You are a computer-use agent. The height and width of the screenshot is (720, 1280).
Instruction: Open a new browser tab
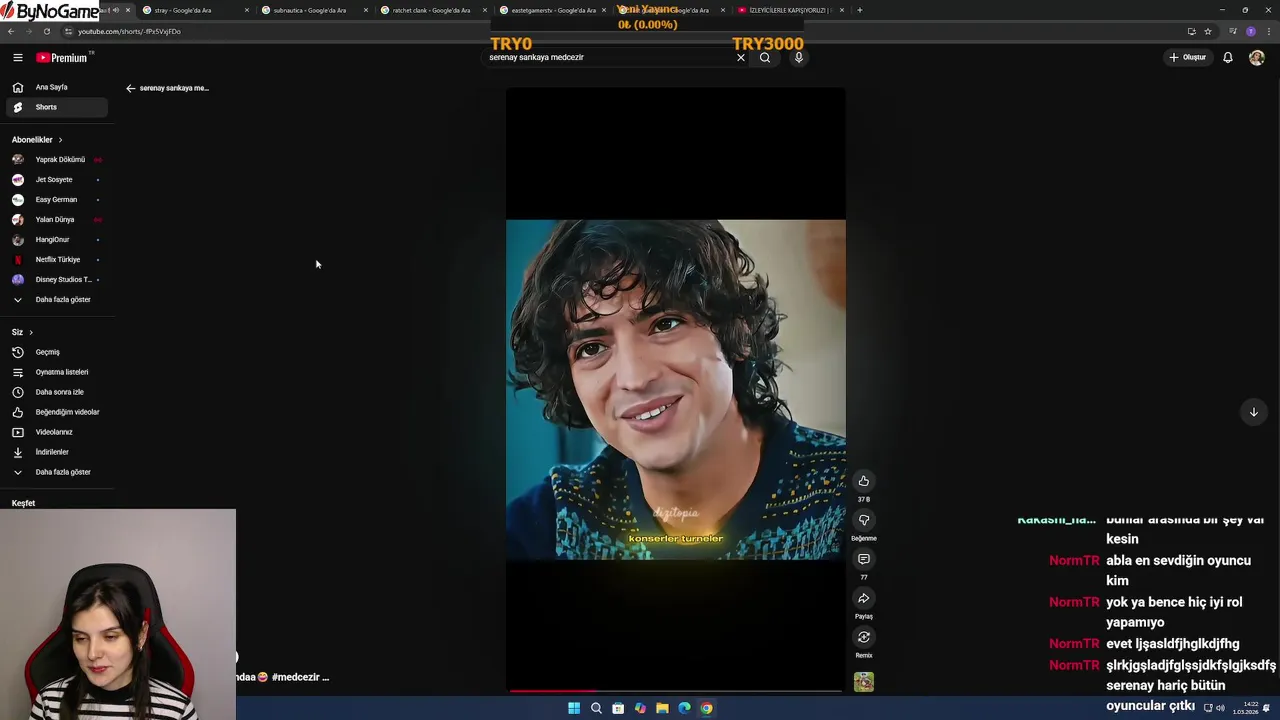point(860,10)
